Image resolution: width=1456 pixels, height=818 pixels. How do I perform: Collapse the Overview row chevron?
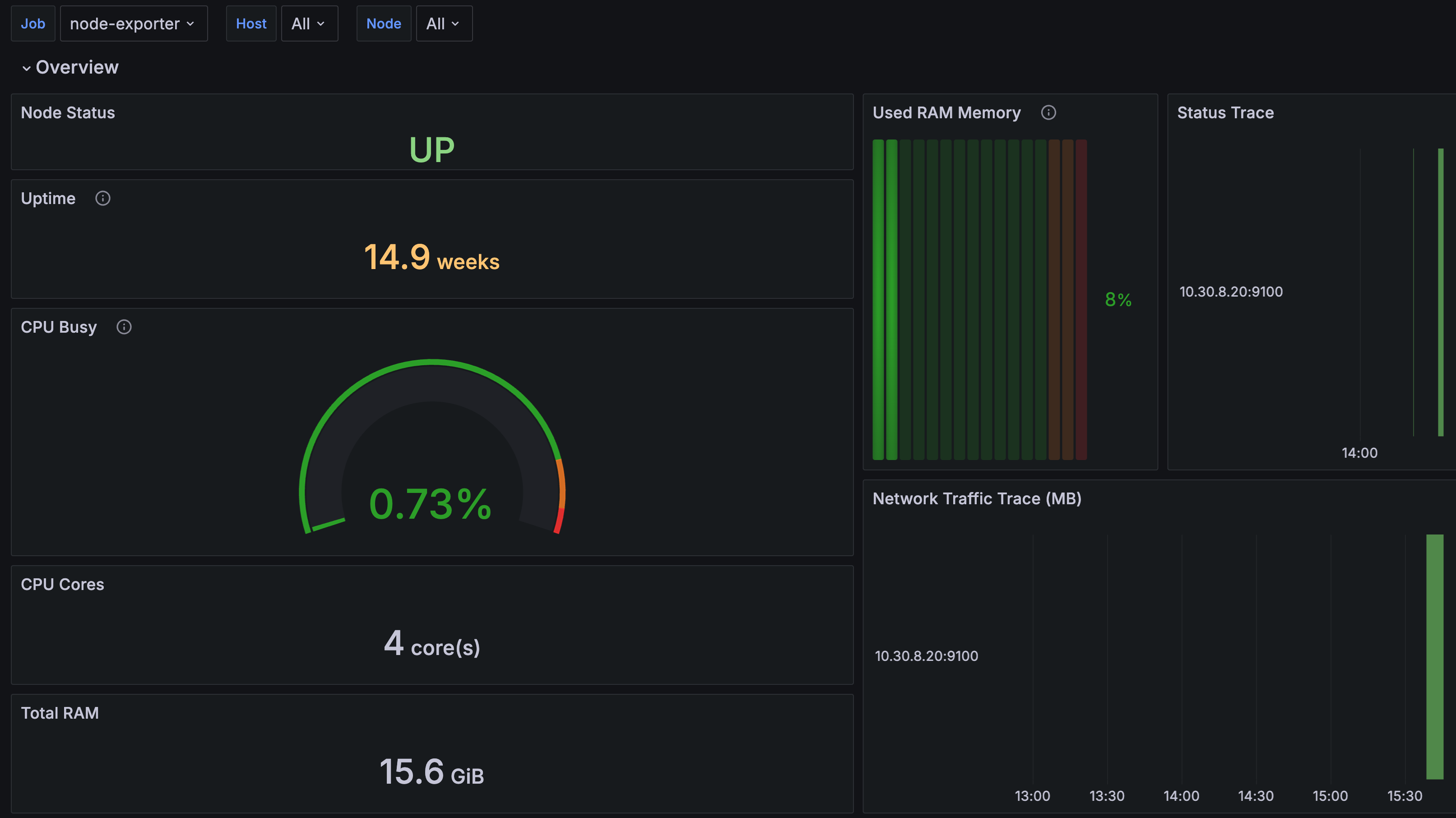tap(26, 68)
